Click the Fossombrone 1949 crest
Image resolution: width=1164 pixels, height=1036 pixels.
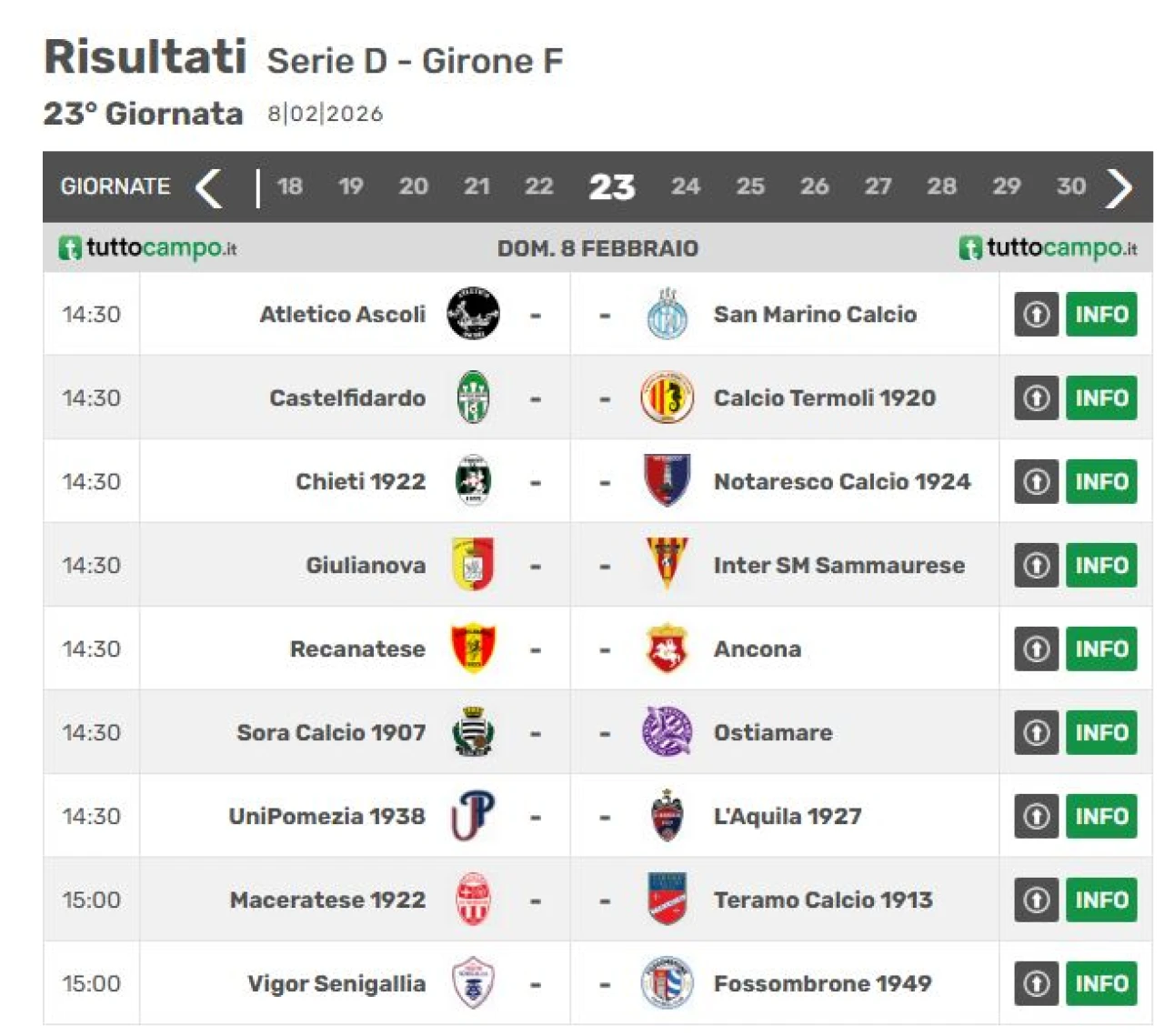point(667,983)
